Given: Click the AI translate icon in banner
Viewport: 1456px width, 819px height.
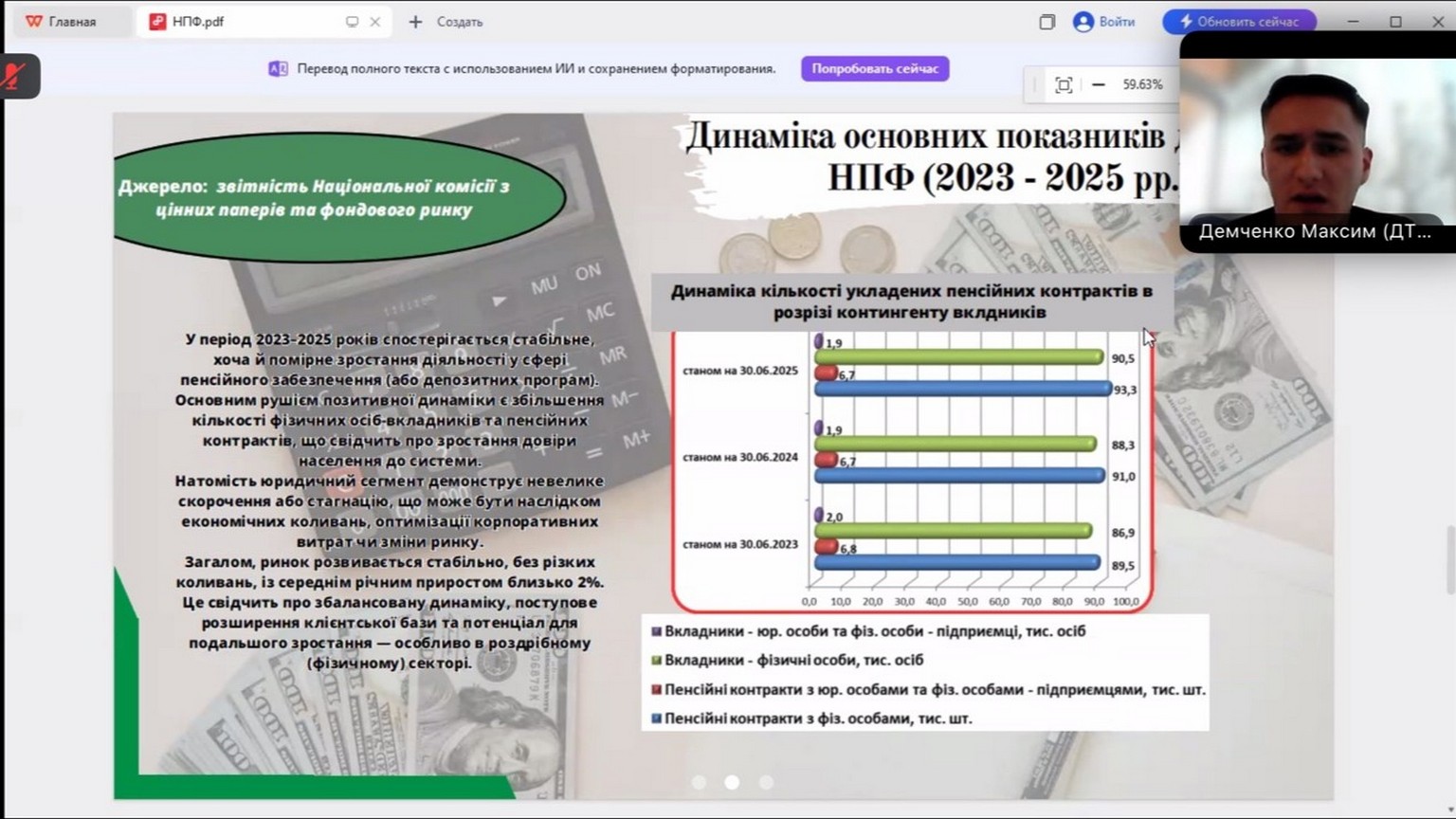Looking at the screenshot, I should (x=278, y=68).
